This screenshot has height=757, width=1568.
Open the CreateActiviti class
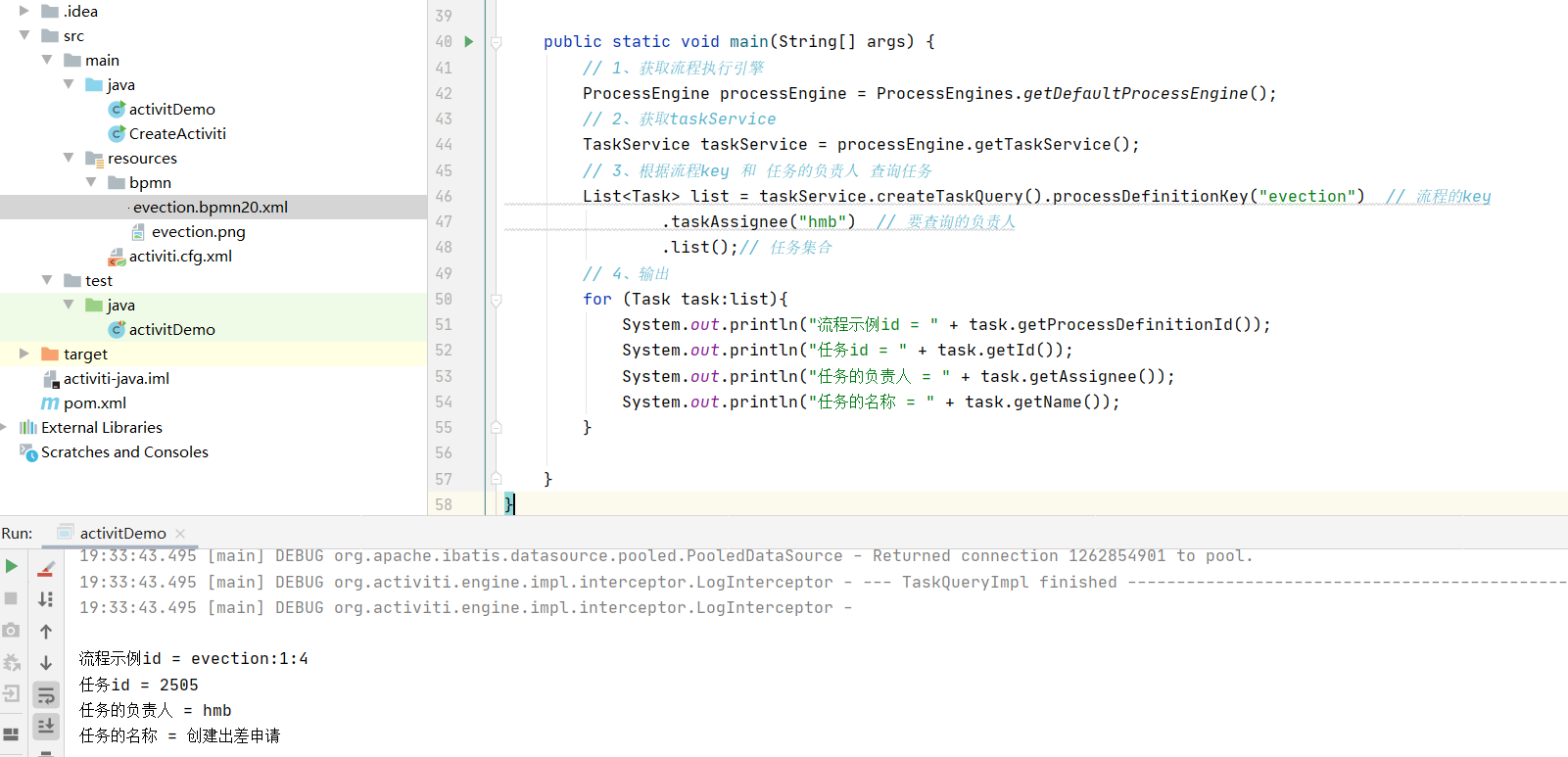(177, 133)
